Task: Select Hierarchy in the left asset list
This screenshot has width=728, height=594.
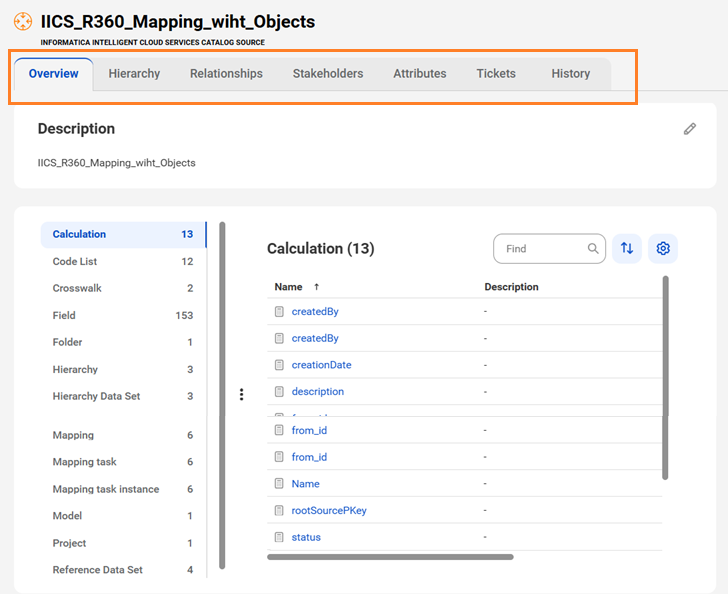Action: tap(123, 369)
